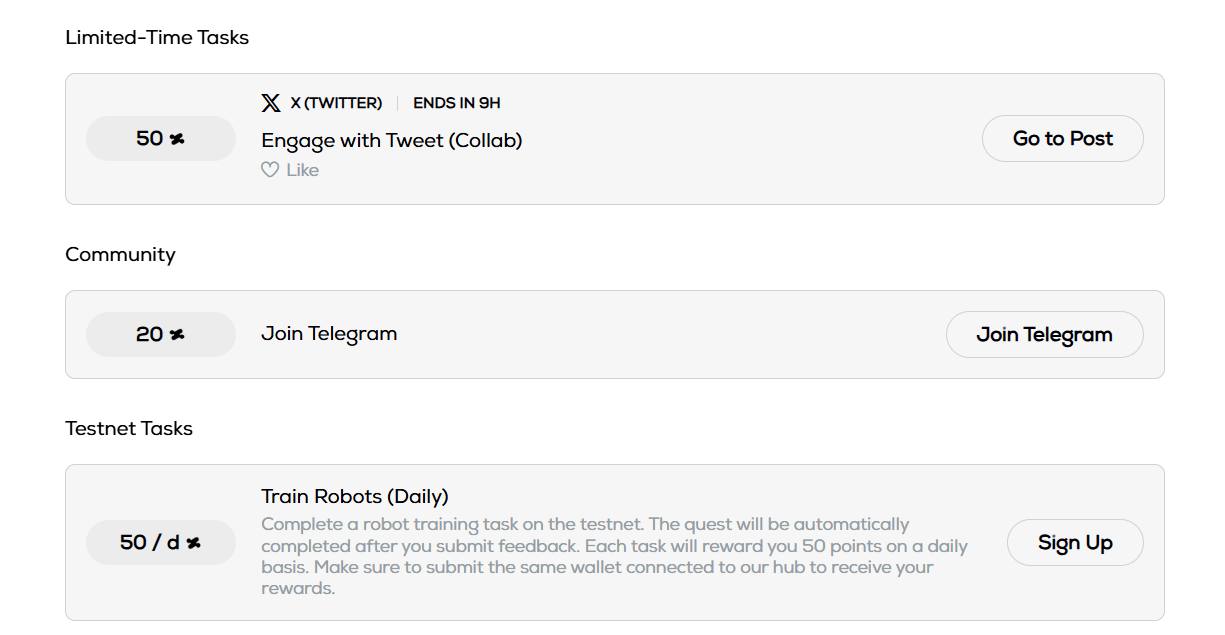Click the points icon in the 50 badge
Screen dimensions: 1225x635
click(x=177, y=139)
